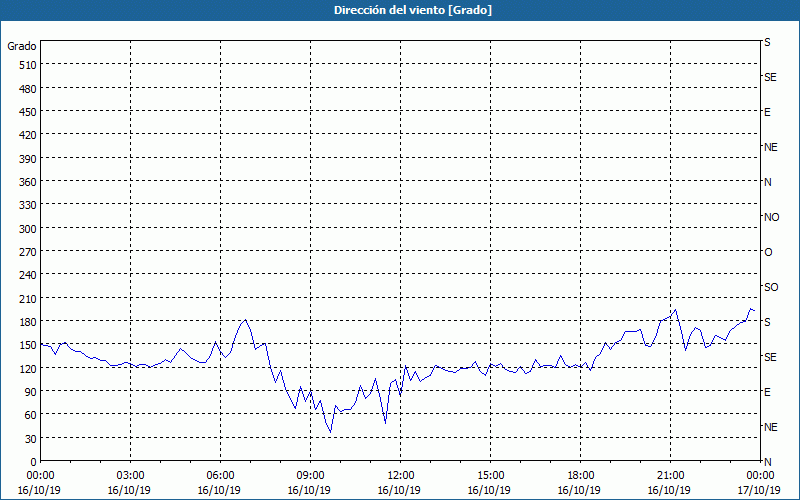Pick the 30 degree axis label
This screenshot has height=500, width=800.
31,439
